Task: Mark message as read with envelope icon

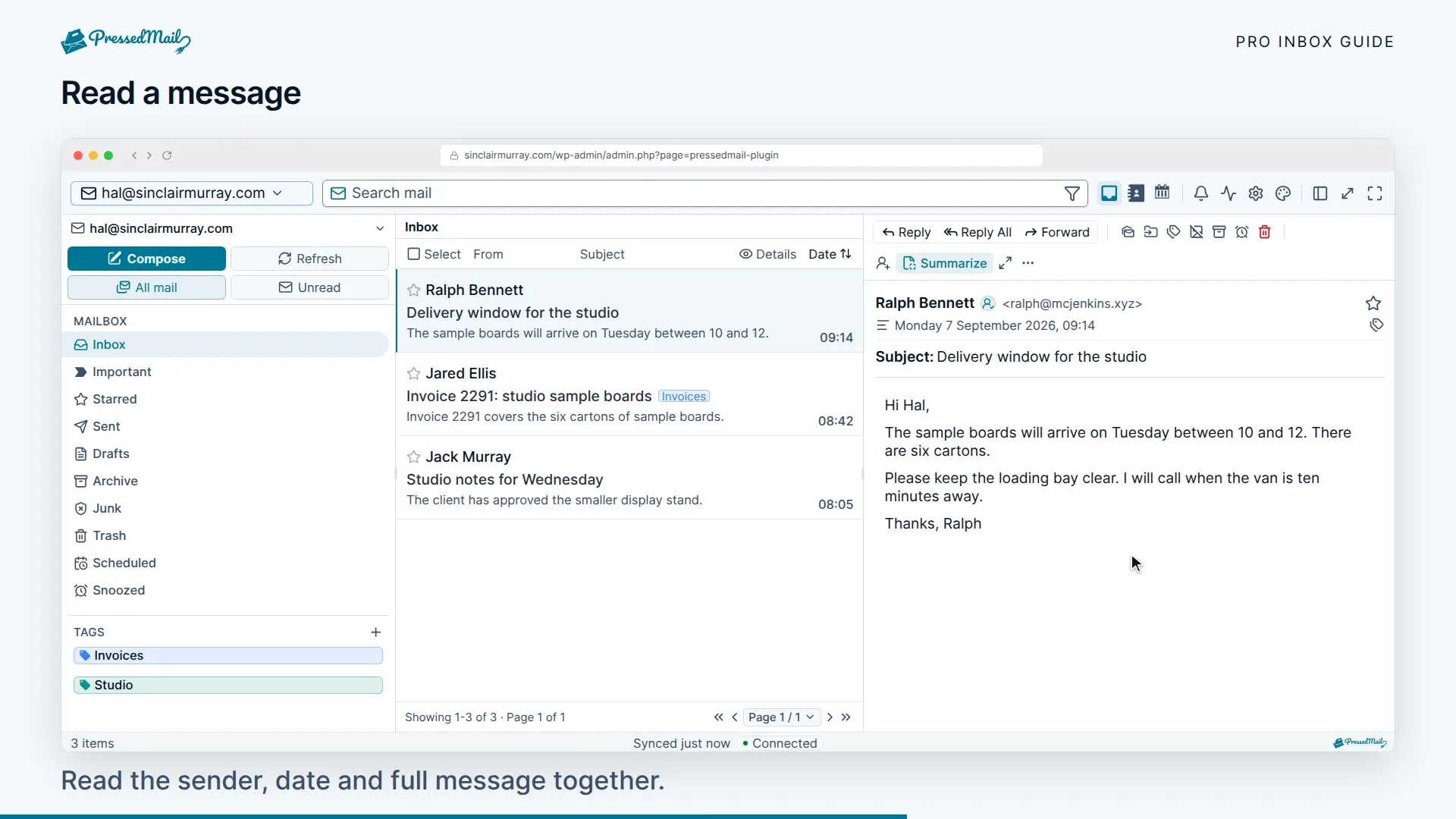Action: tap(1128, 232)
